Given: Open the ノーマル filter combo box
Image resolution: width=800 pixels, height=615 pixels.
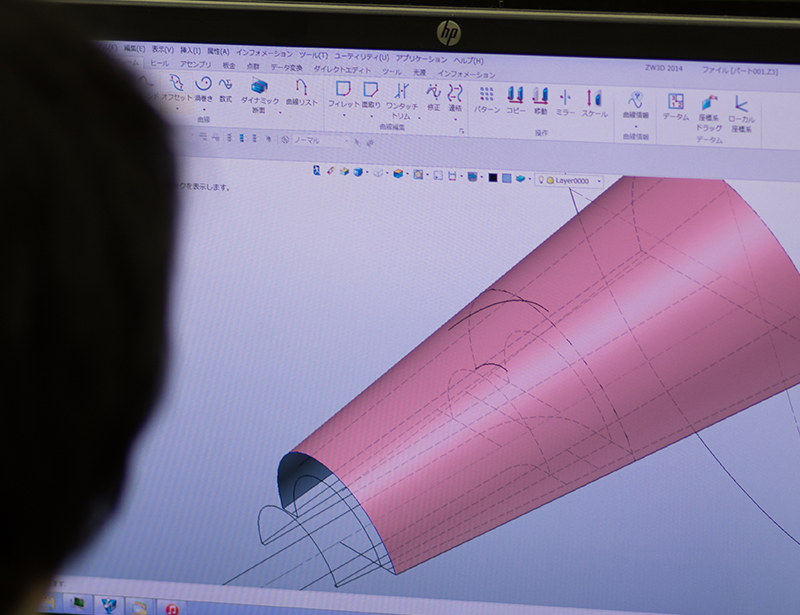Looking at the screenshot, I should [322, 140].
